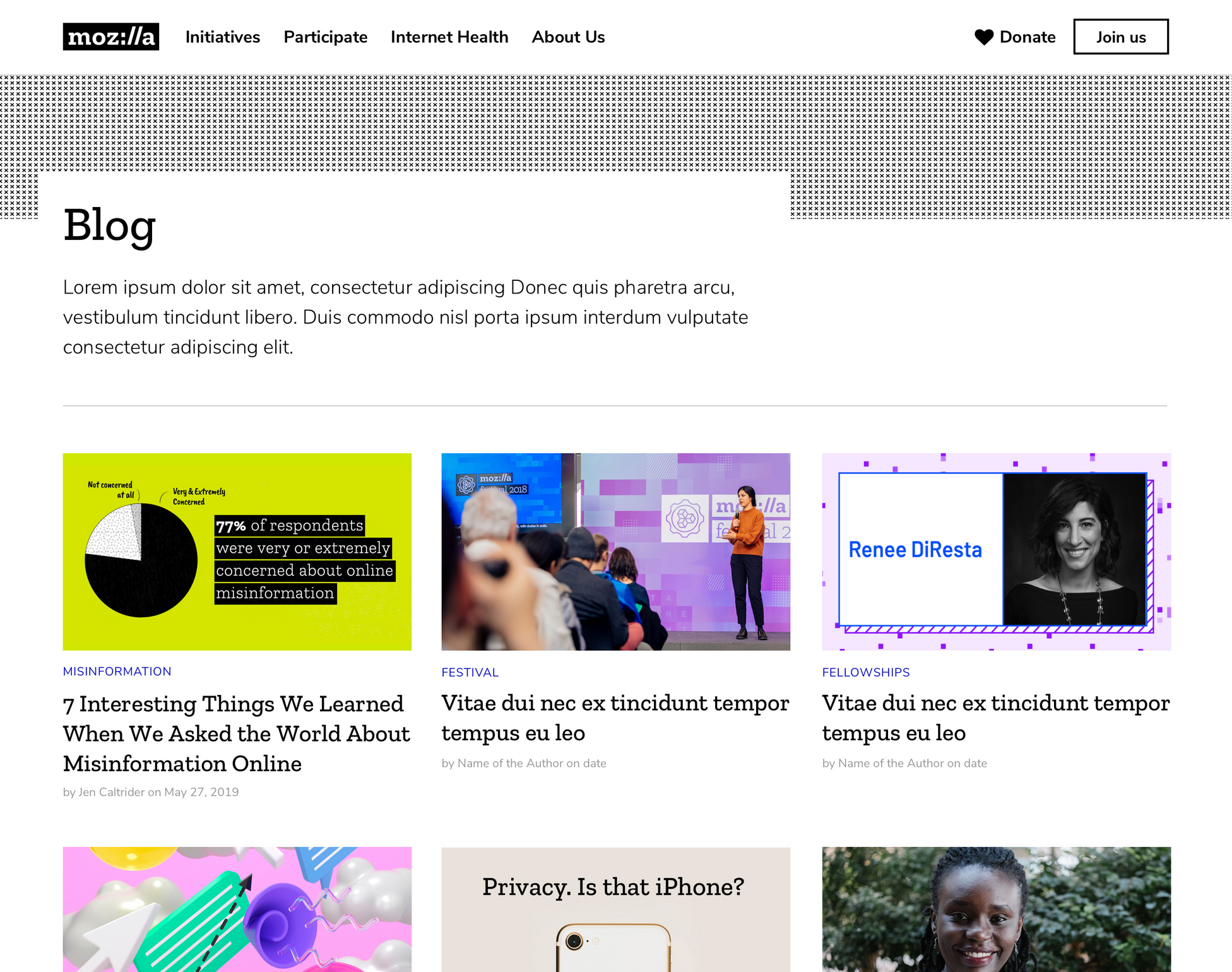Click the Renee DiResta thumbnail
1232x972 pixels.
pyautogui.click(x=997, y=552)
